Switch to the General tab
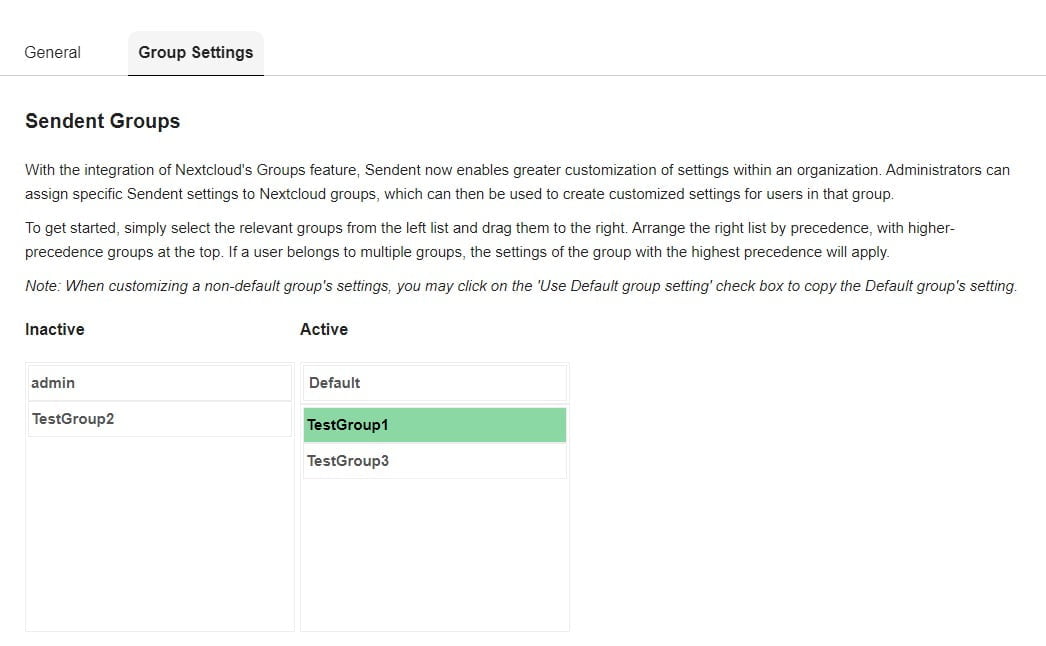This screenshot has height=646, width=1046. point(52,52)
